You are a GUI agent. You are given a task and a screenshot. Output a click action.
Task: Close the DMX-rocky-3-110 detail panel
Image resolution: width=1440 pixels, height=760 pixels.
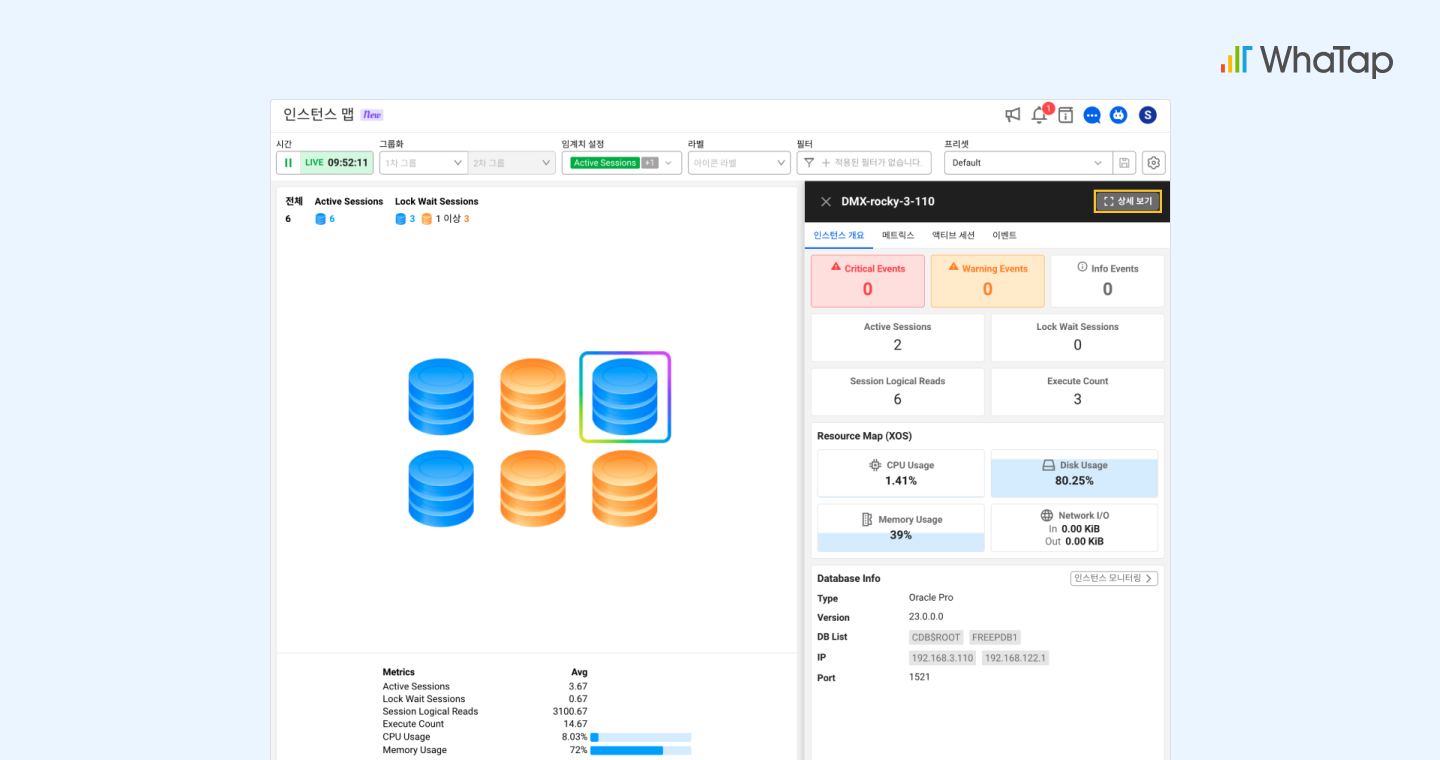[826, 202]
